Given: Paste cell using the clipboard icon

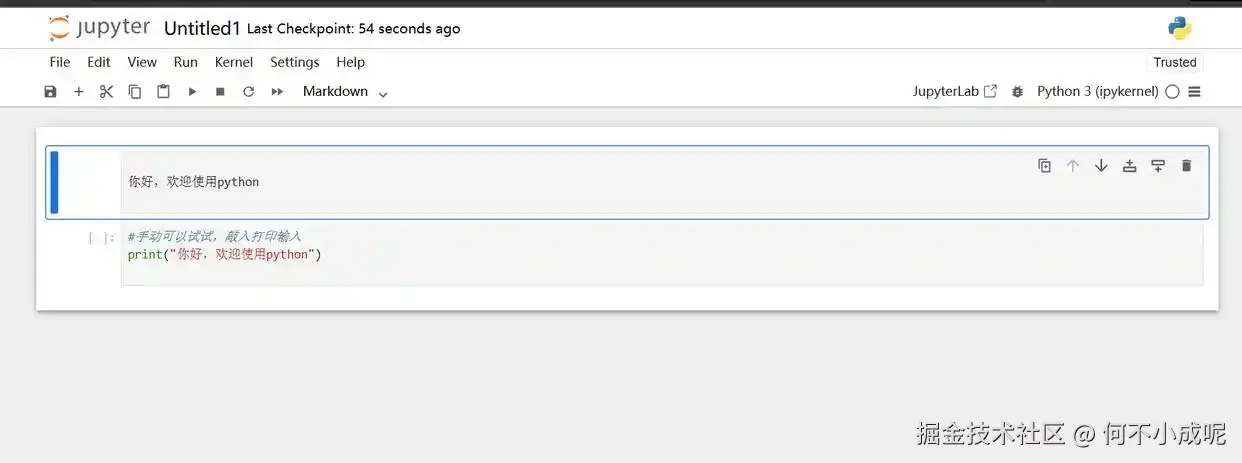Looking at the screenshot, I should [163, 91].
